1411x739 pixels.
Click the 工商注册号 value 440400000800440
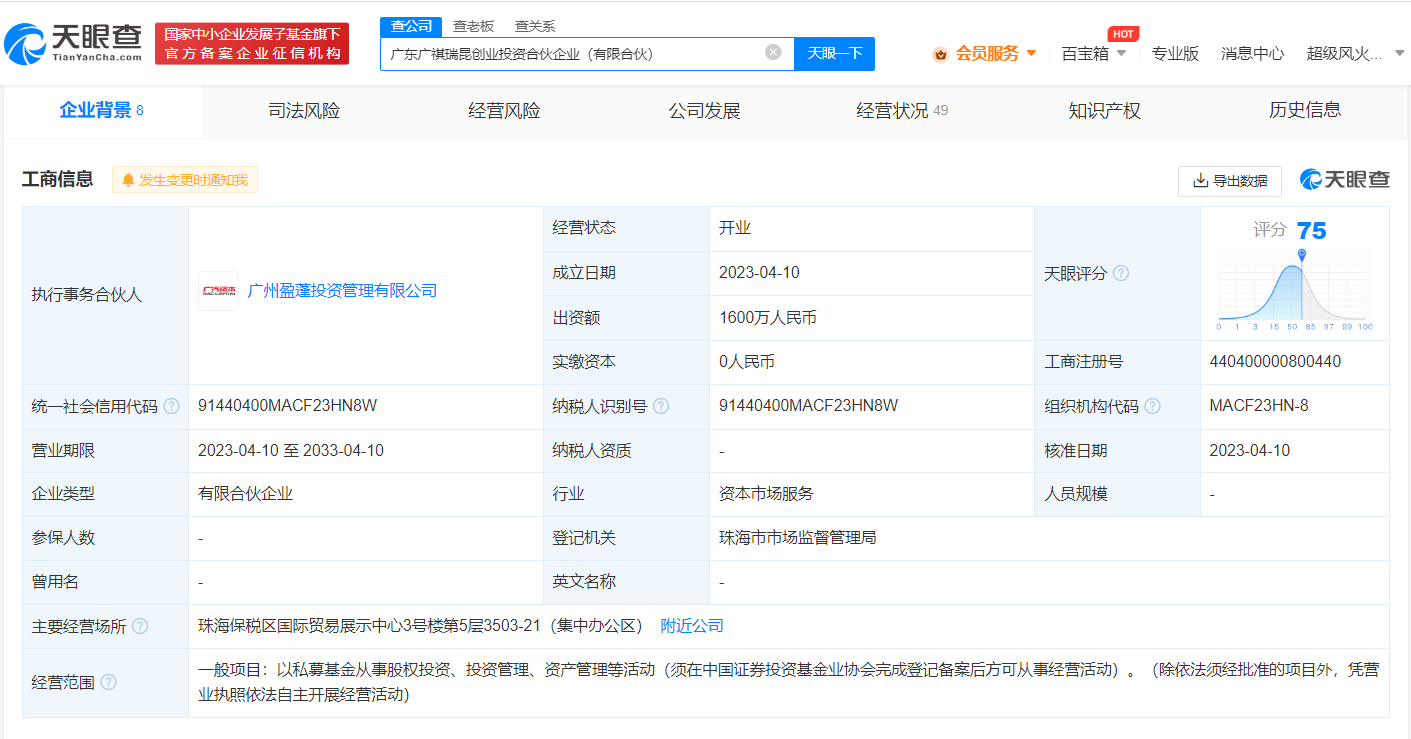[1275, 362]
